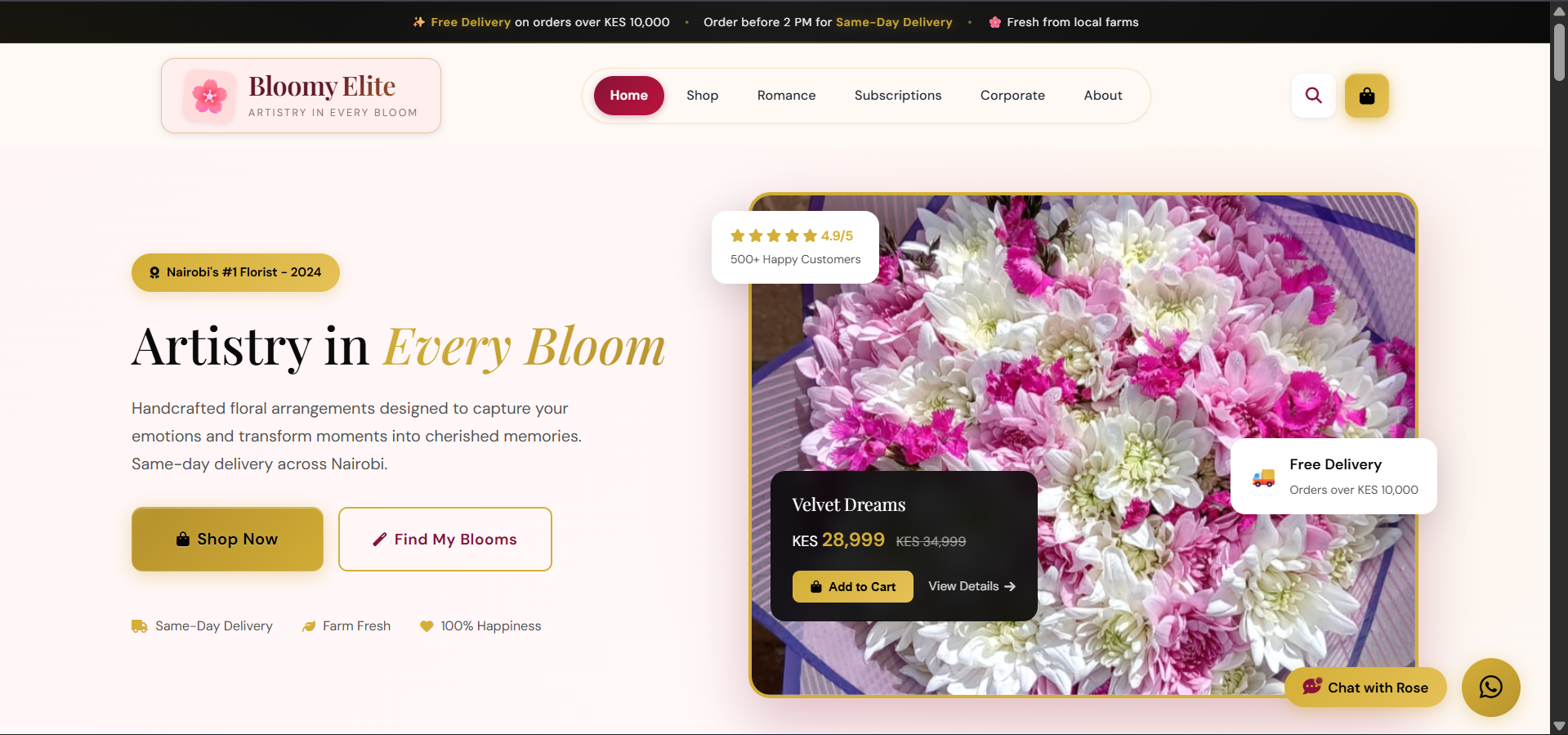
Task: Open the Chat with Rose button
Action: [1365, 688]
